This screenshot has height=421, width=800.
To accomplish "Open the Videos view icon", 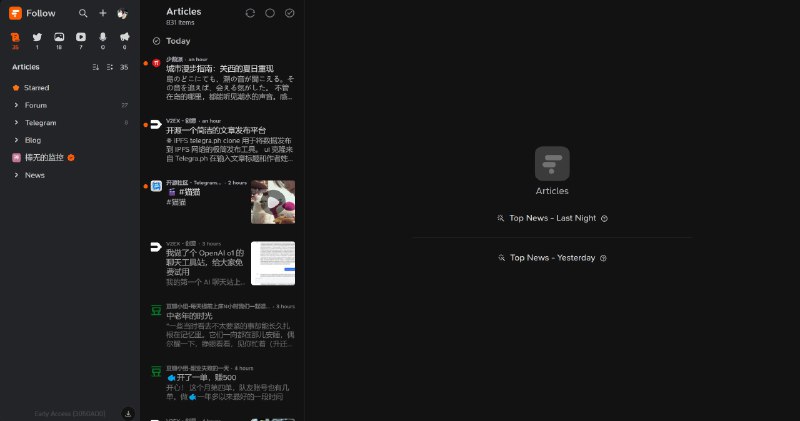I will (x=81, y=38).
